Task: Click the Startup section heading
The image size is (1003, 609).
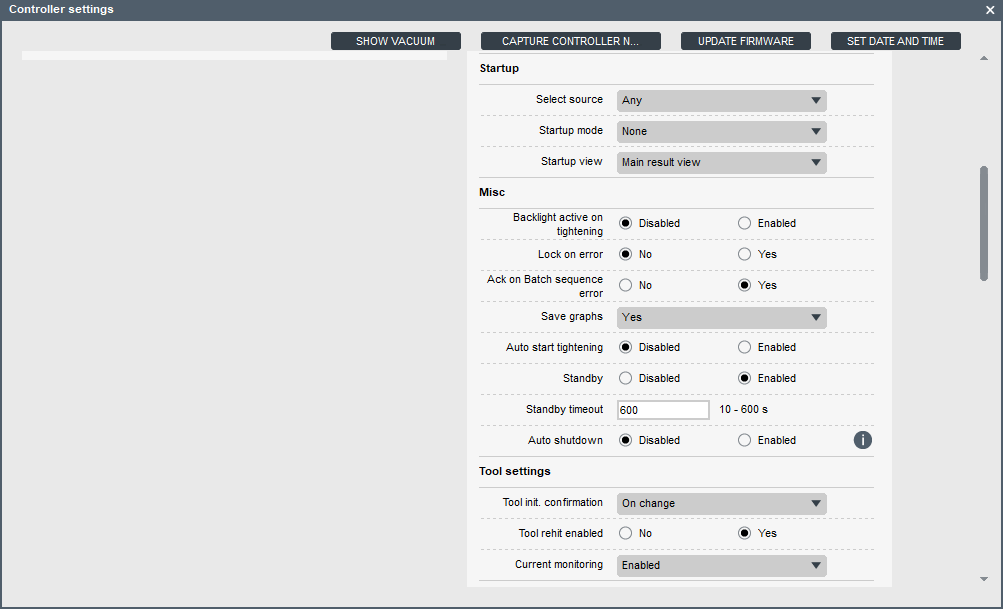Action: [499, 68]
